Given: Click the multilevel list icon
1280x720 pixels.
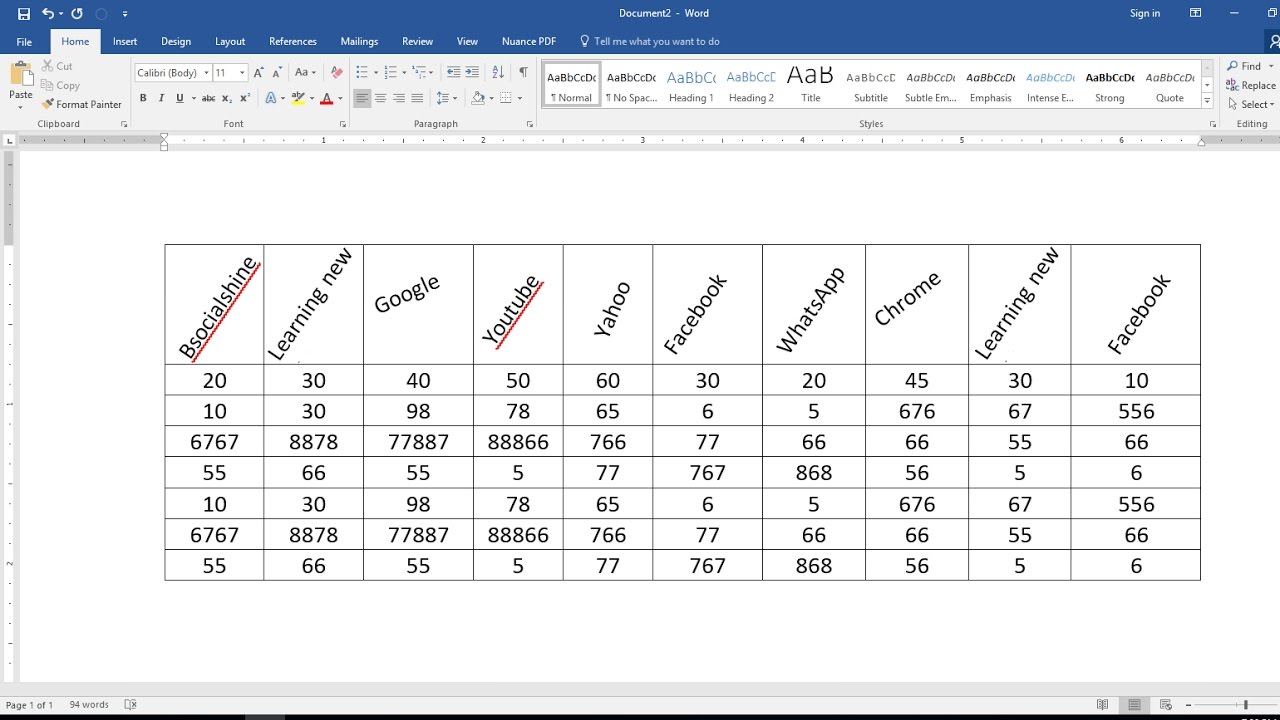Looking at the screenshot, I should point(420,72).
